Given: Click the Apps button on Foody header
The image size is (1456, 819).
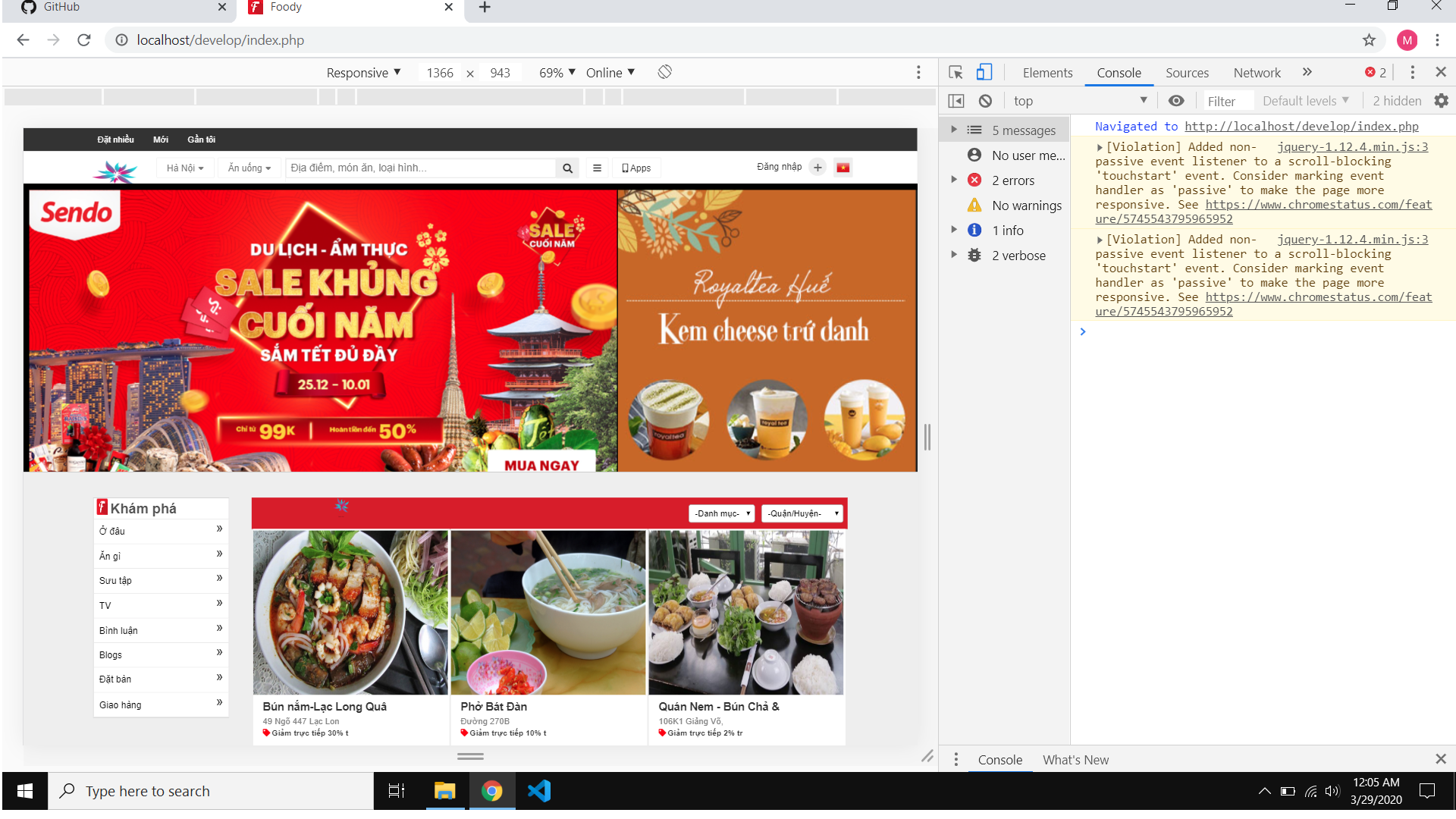Looking at the screenshot, I should pyautogui.click(x=637, y=168).
